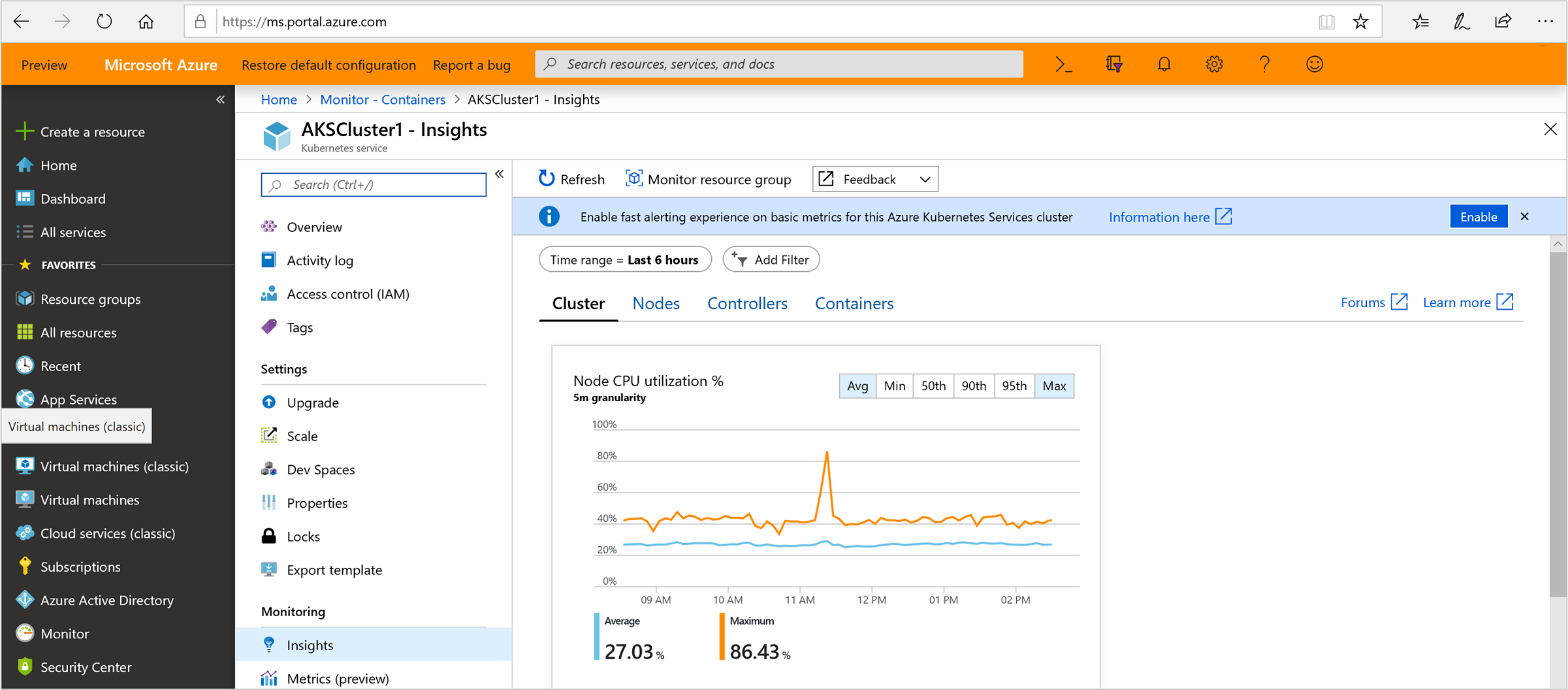Click the help question mark icon

(x=1264, y=64)
